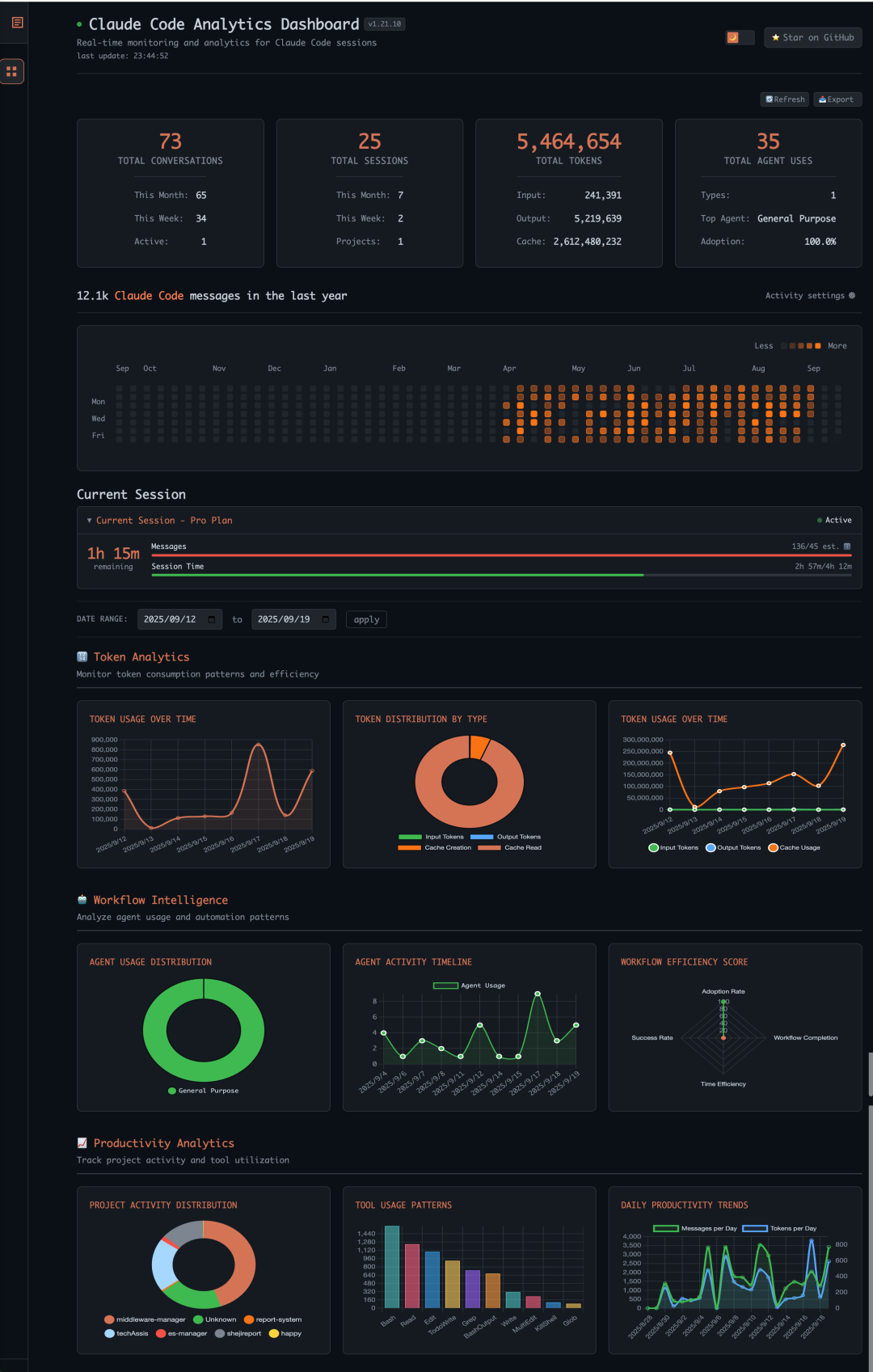The width and height of the screenshot is (873, 1372).
Task: Click the 73 Total Conversations value
Action: 171,141
